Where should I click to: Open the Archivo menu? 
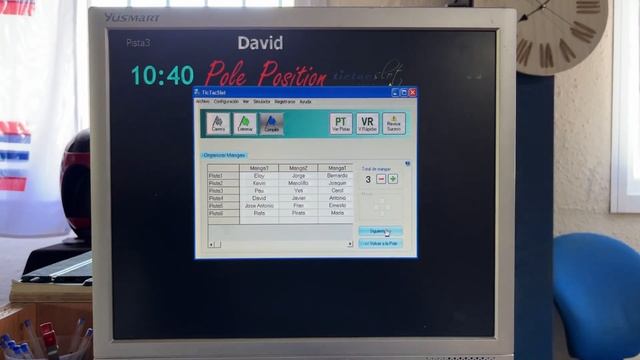coord(202,102)
